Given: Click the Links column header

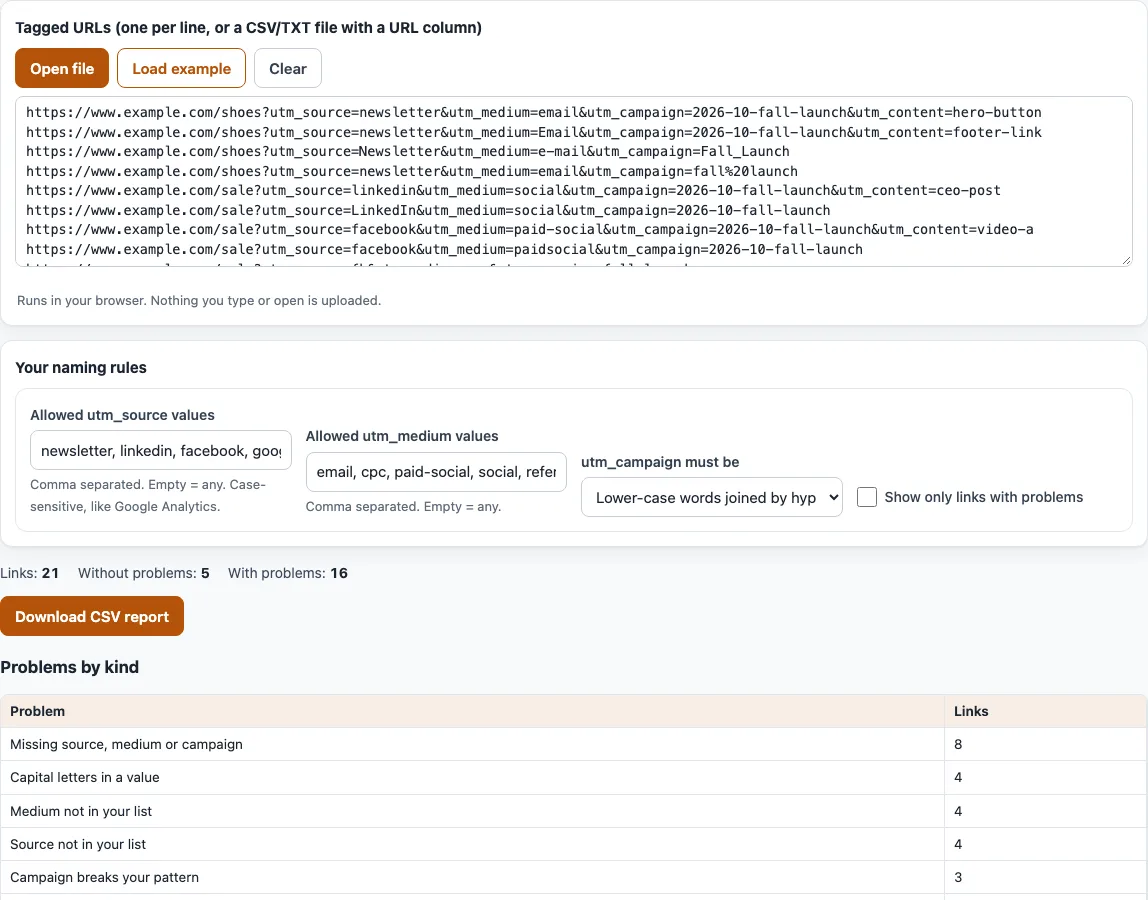Looking at the screenshot, I should [x=1046, y=711].
